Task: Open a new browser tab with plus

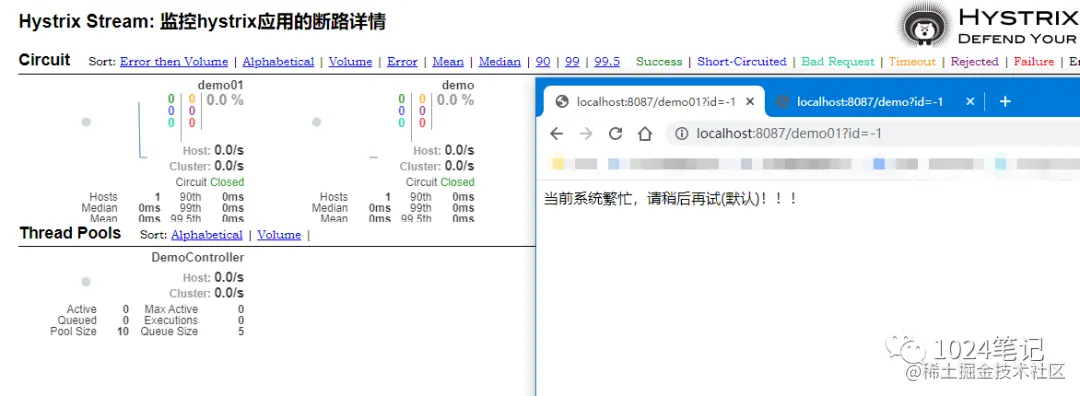Action: coord(1005,101)
